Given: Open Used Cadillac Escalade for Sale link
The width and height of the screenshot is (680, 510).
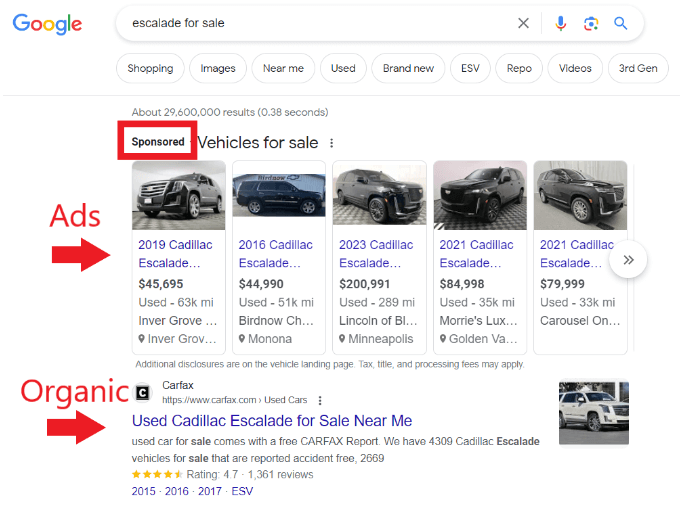Looking at the screenshot, I should pos(272,421).
